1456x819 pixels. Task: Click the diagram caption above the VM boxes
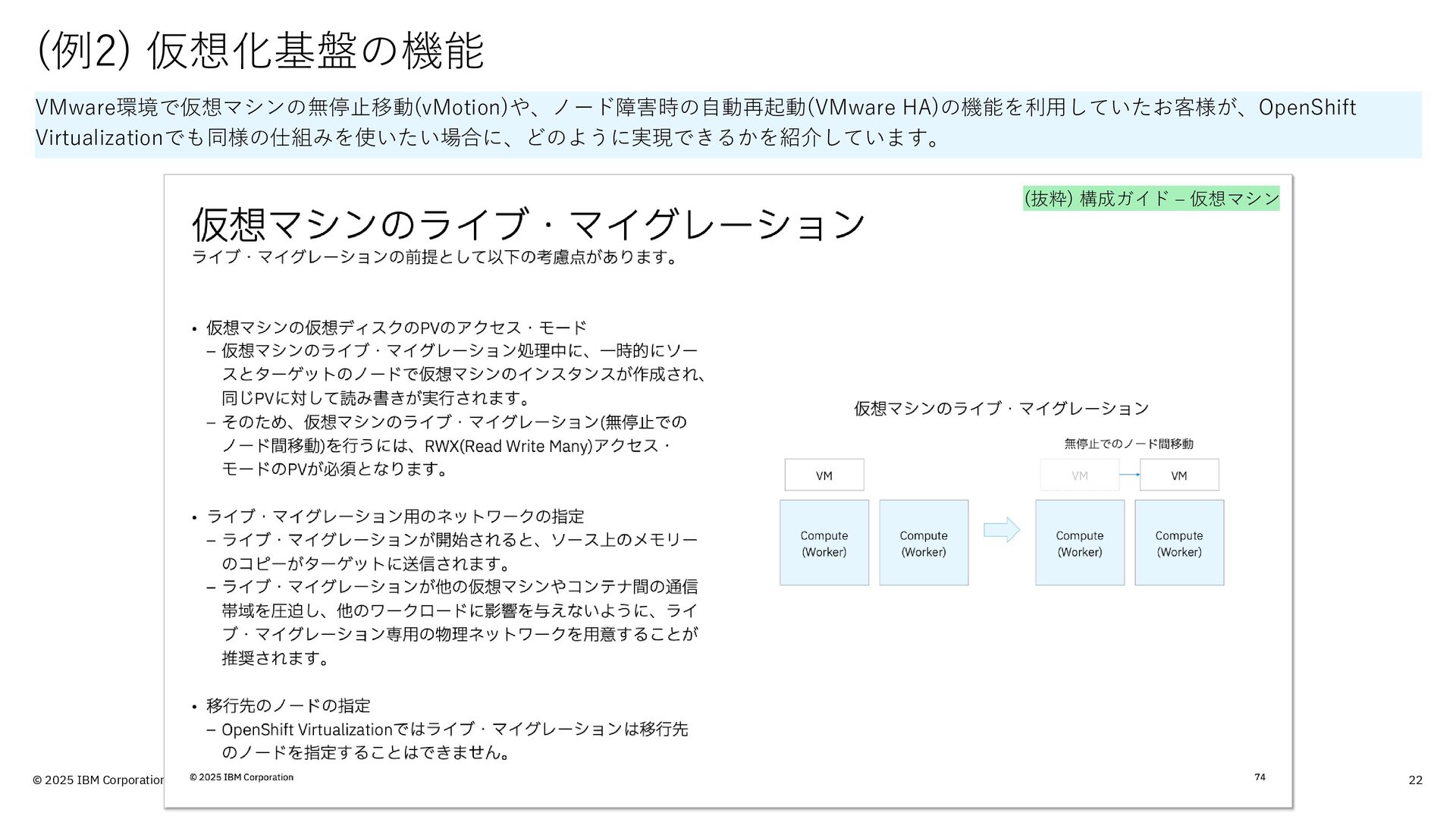coord(1001,409)
